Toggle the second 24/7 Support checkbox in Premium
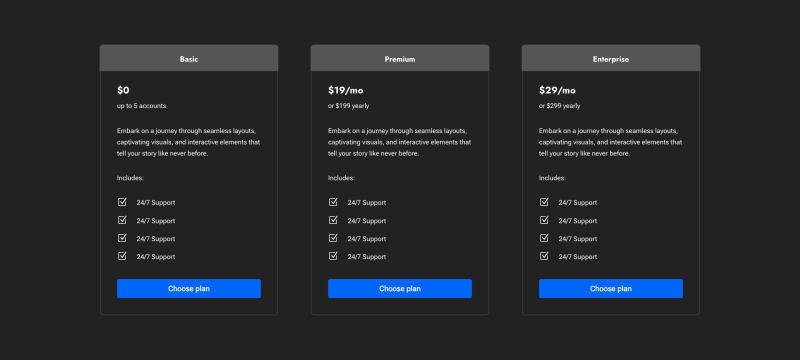This screenshot has height=360, width=800. [x=333, y=220]
